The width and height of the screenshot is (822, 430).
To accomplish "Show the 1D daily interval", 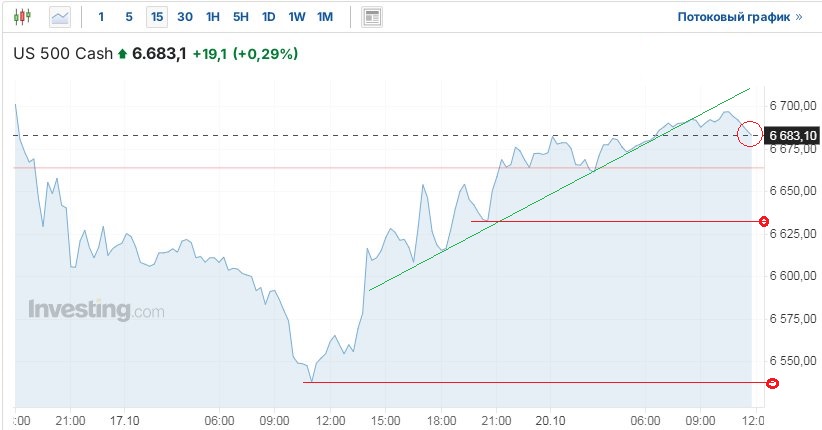I will tap(269, 17).
